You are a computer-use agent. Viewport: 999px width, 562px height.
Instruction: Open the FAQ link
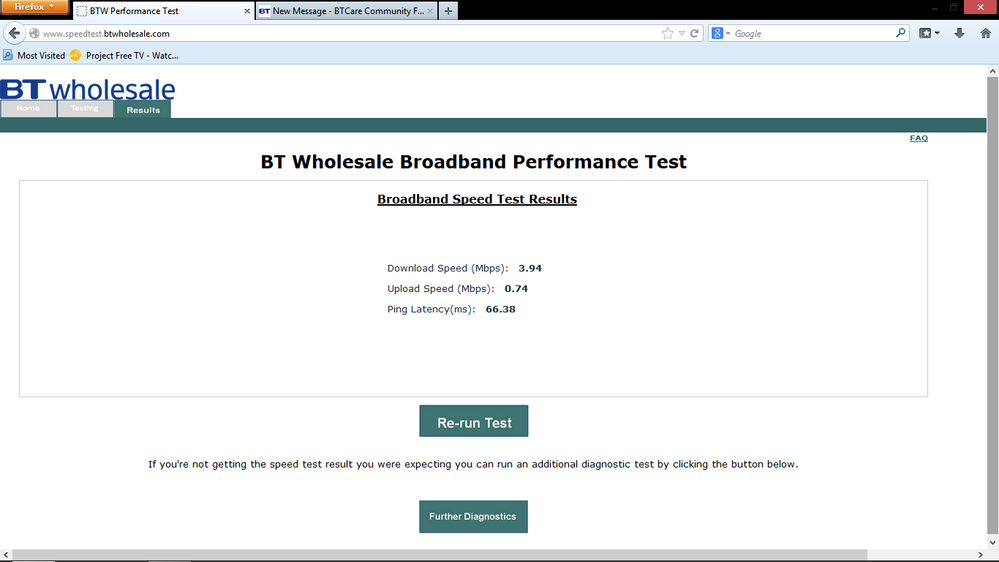(x=919, y=138)
